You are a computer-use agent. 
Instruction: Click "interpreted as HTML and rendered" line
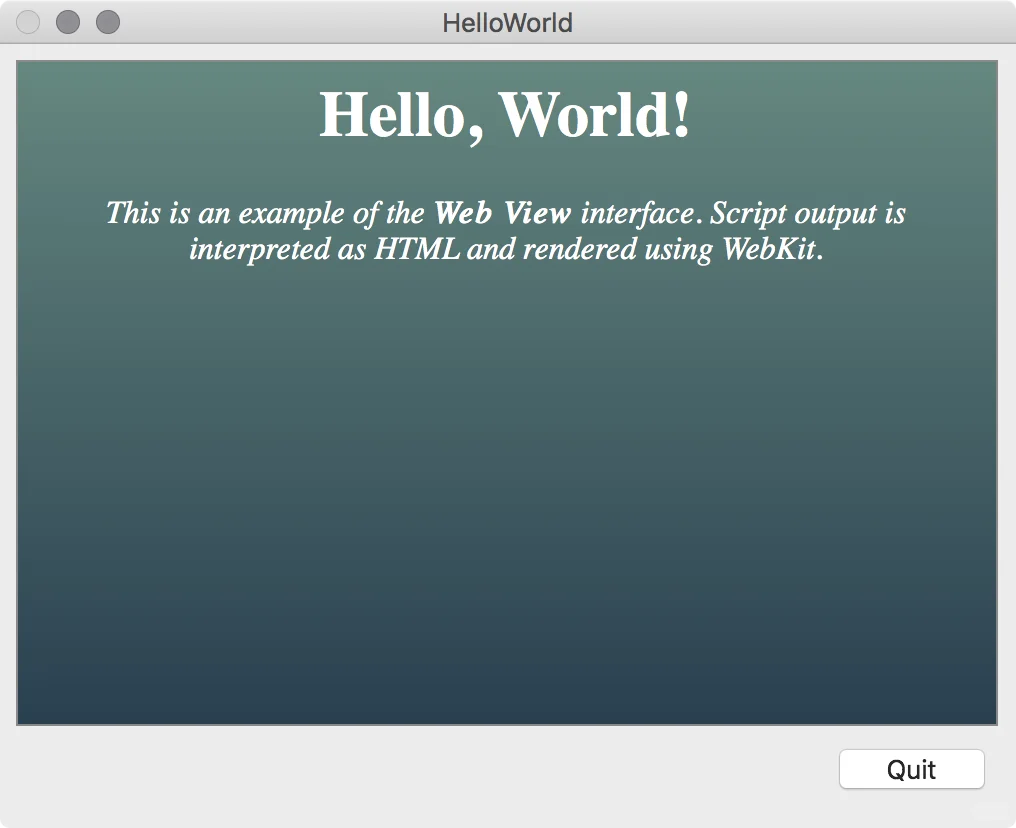tap(506, 249)
